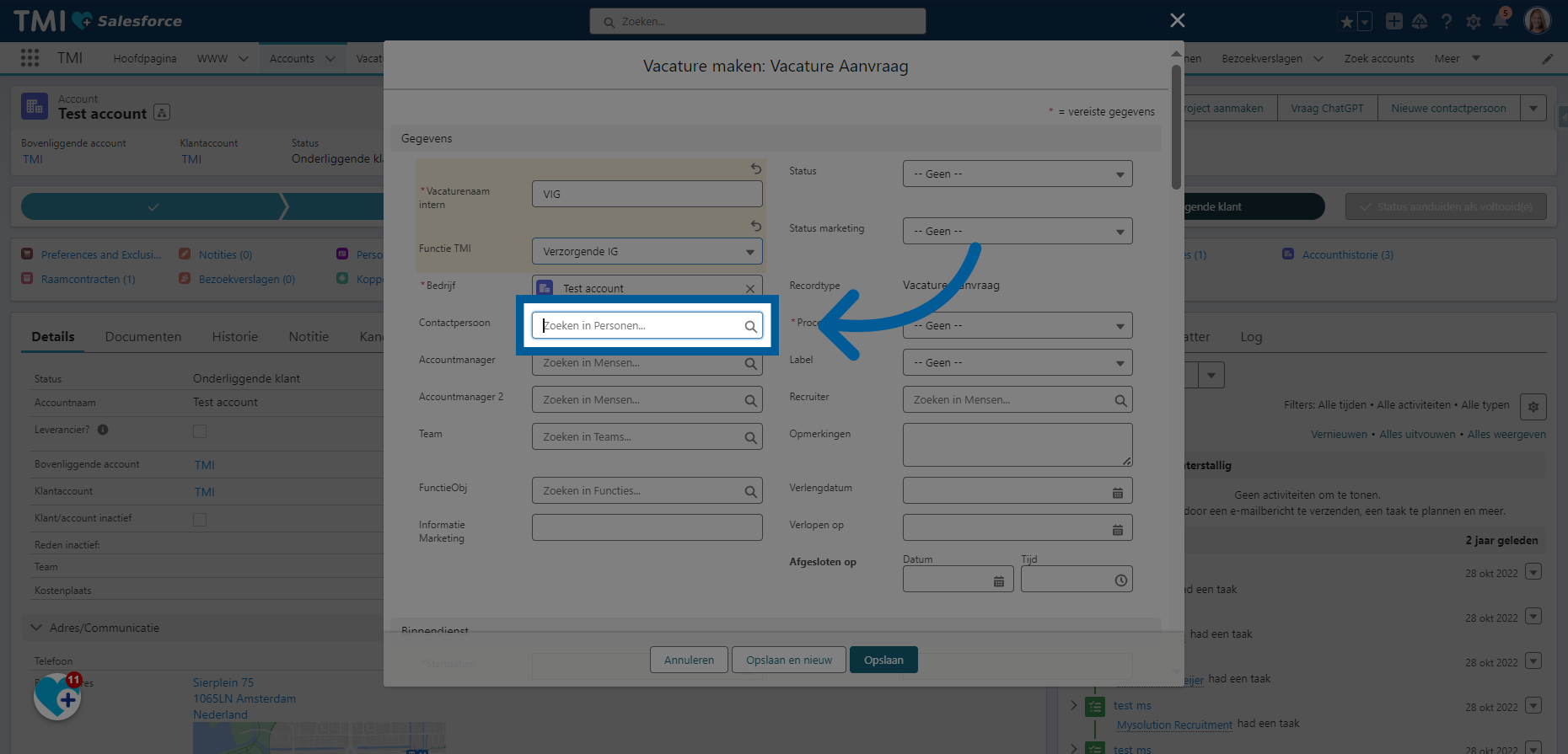The height and width of the screenshot is (754, 1568).
Task: Click the help question mark icon
Action: coord(1447,22)
